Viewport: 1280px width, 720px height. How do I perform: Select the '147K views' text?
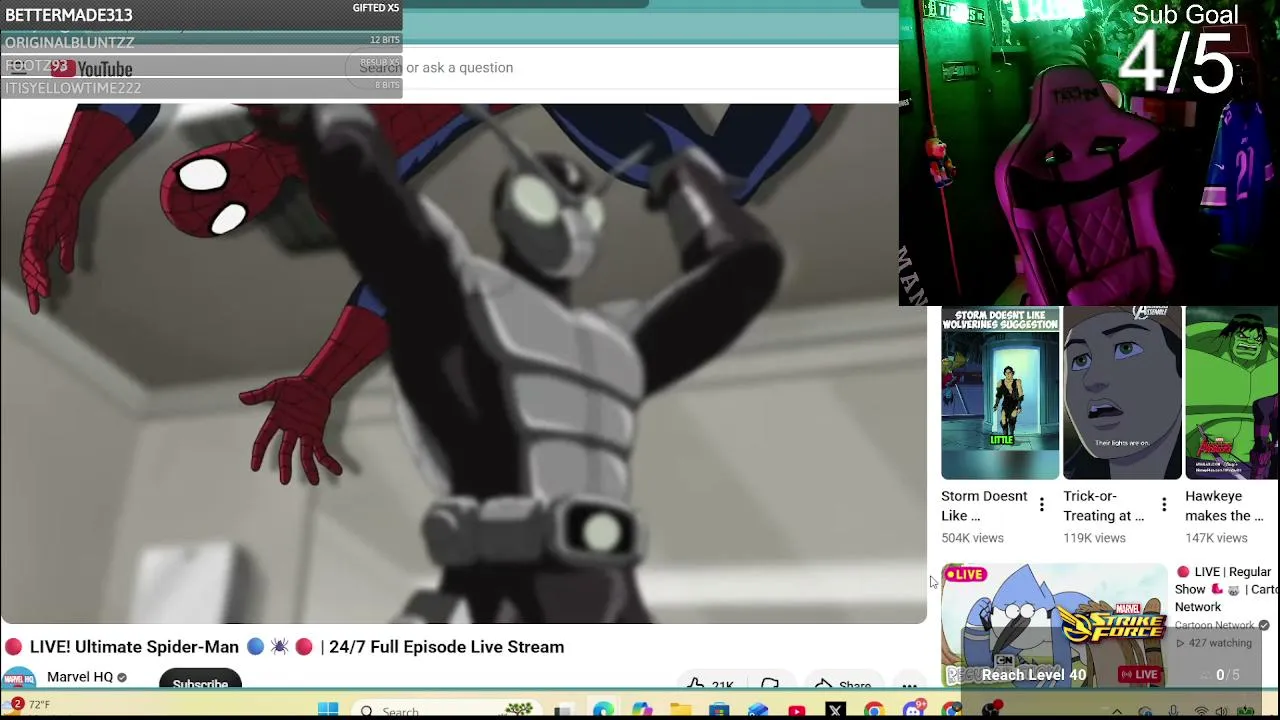point(1216,538)
